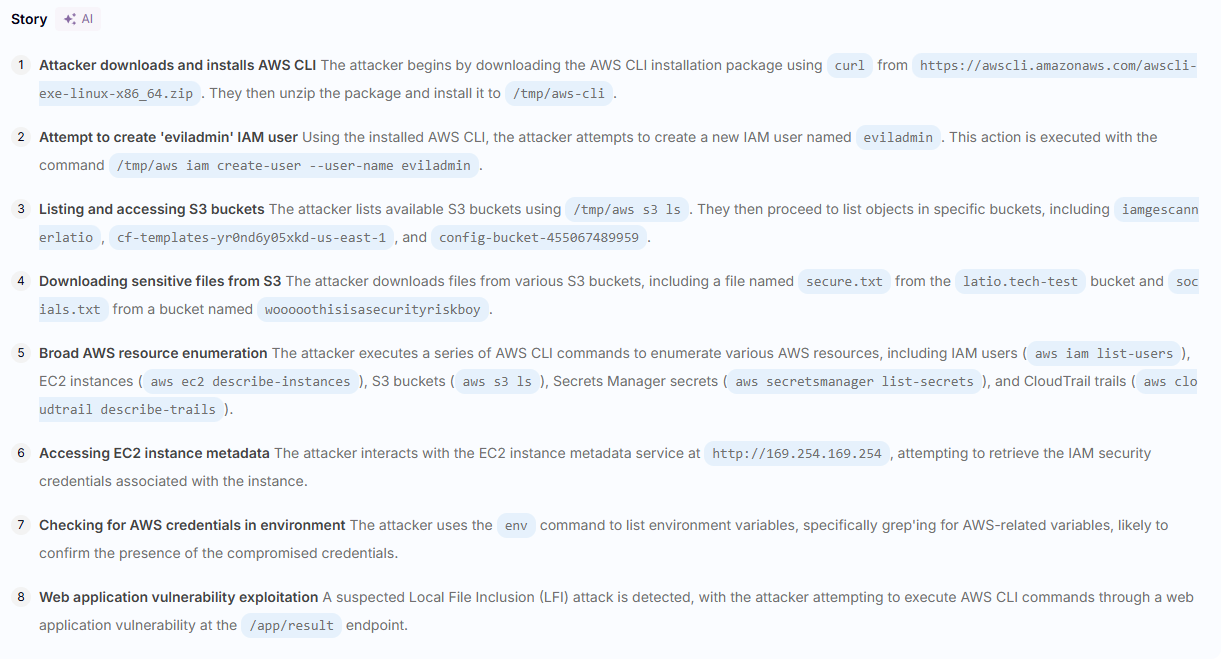
Task: Click the AI sparkle badge beside Story
Action: [78, 19]
